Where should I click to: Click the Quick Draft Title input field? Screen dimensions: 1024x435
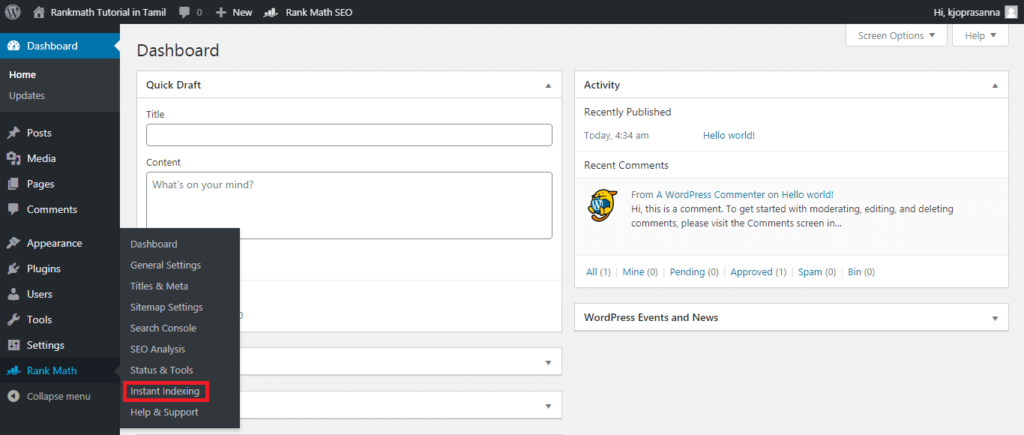pos(349,135)
